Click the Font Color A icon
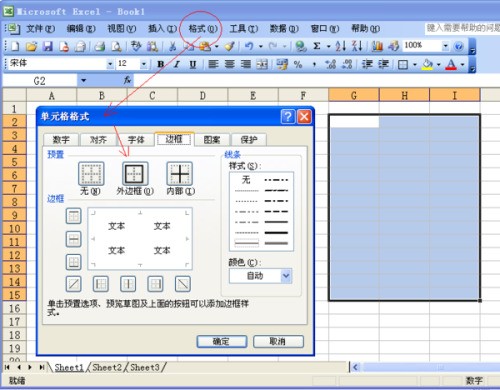This screenshot has width=500, height=390. click(451, 64)
